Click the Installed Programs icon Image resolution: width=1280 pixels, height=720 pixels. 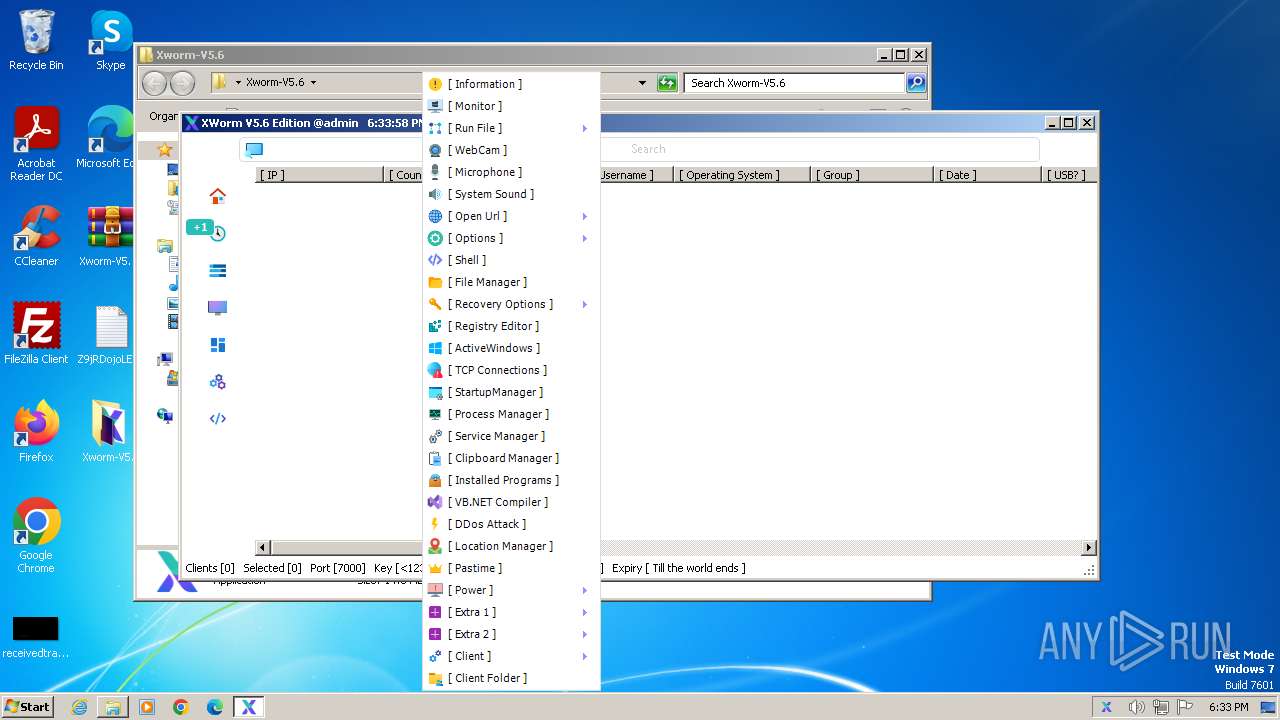coord(435,480)
